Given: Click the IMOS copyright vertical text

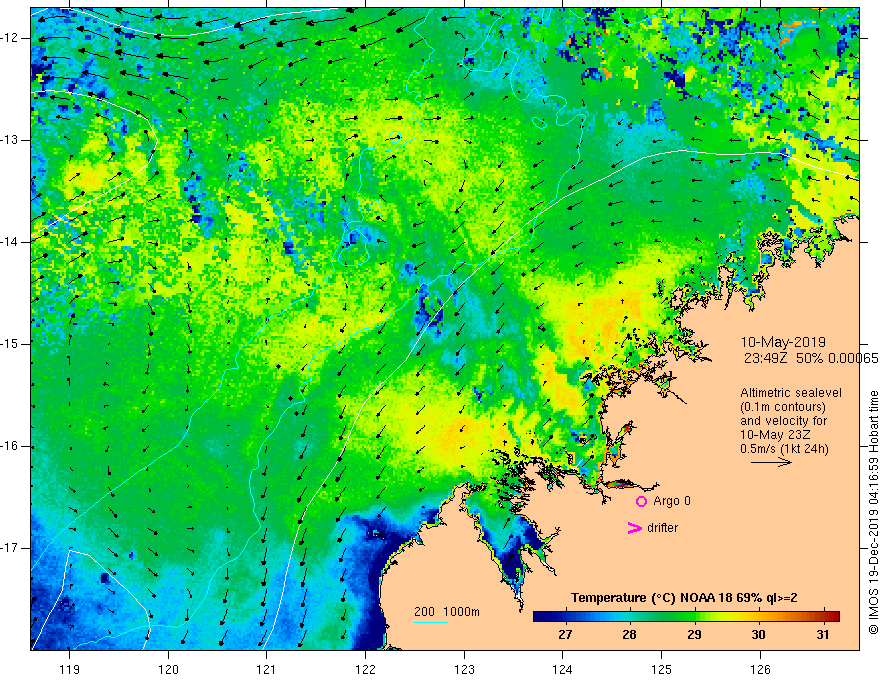Looking at the screenshot, I should click(873, 512).
